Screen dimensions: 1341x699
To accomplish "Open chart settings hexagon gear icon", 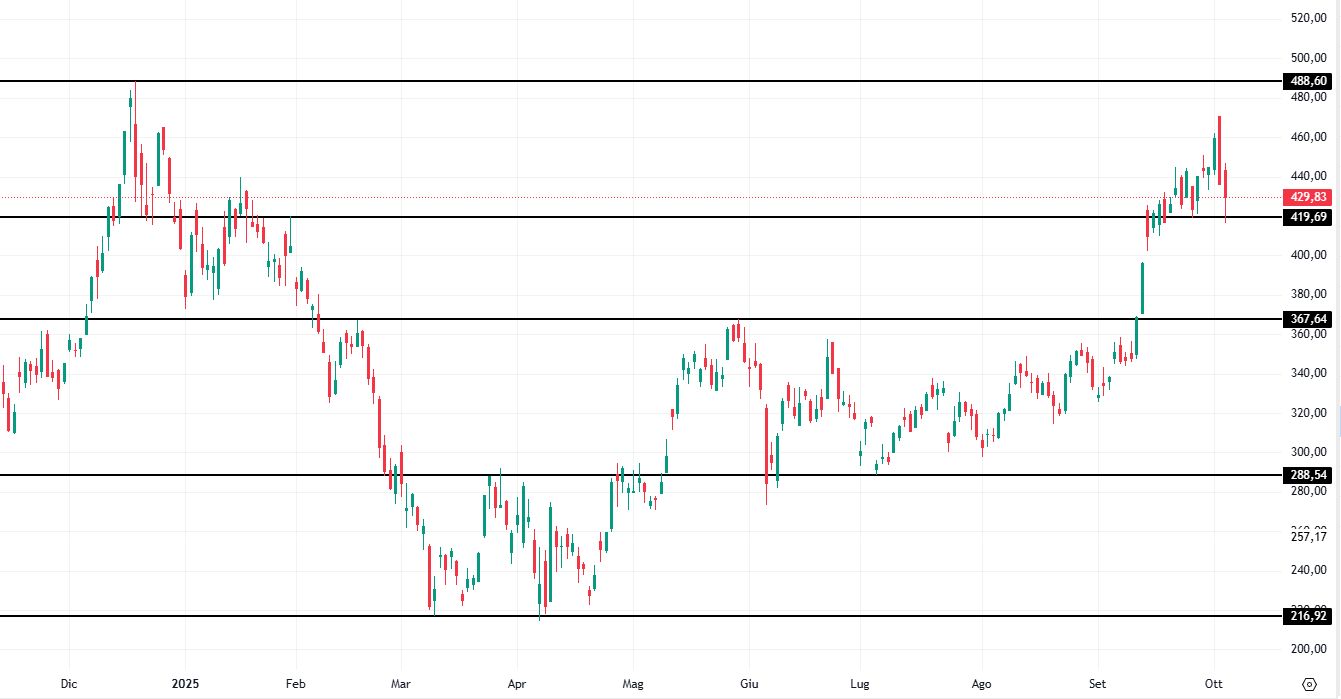I will [x=1309, y=684].
